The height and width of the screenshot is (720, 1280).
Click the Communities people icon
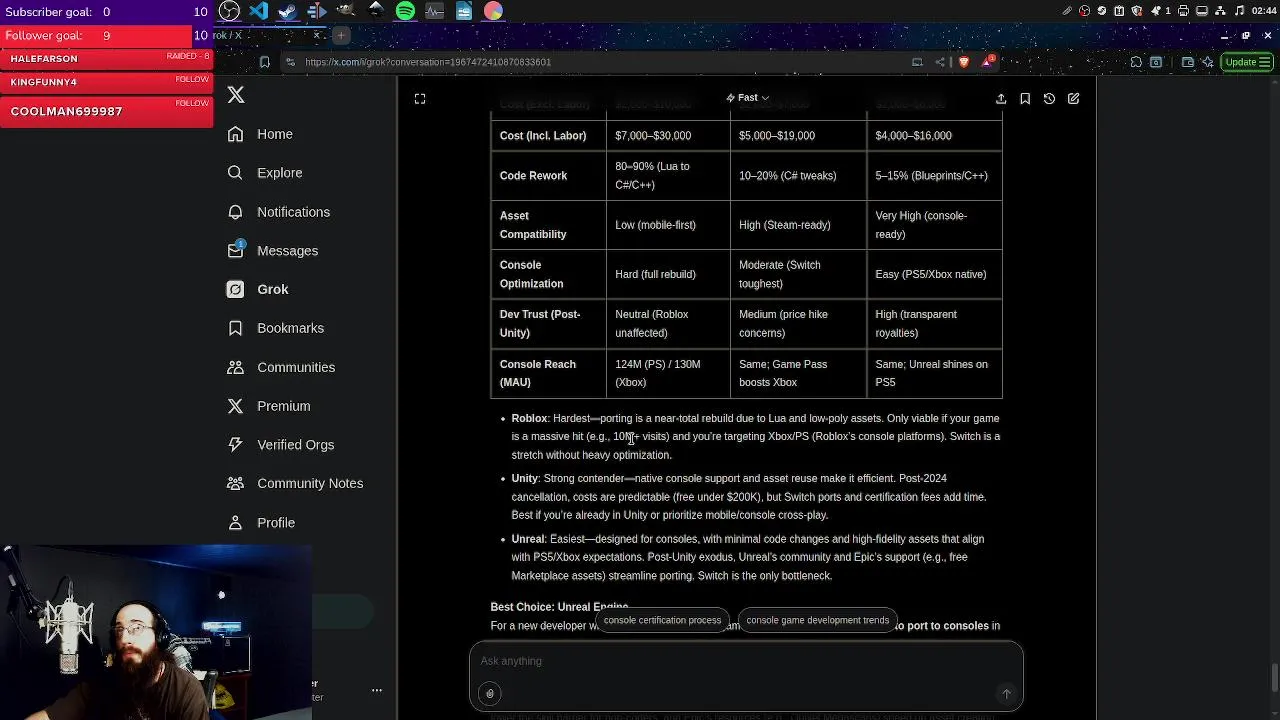(x=235, y=367)
